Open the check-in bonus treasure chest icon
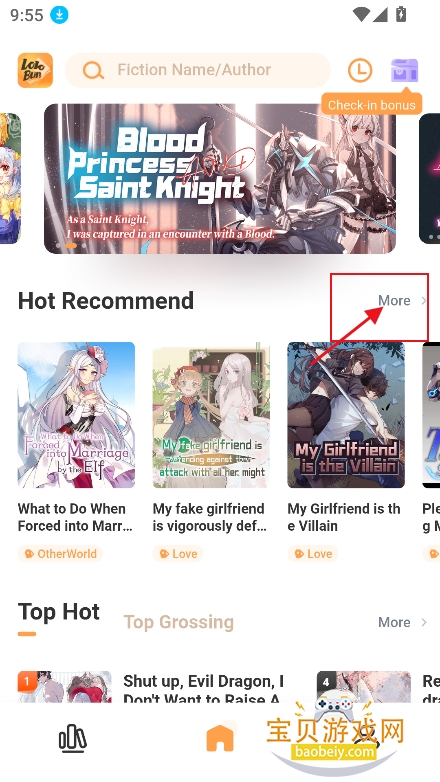 tap(404, 70)
